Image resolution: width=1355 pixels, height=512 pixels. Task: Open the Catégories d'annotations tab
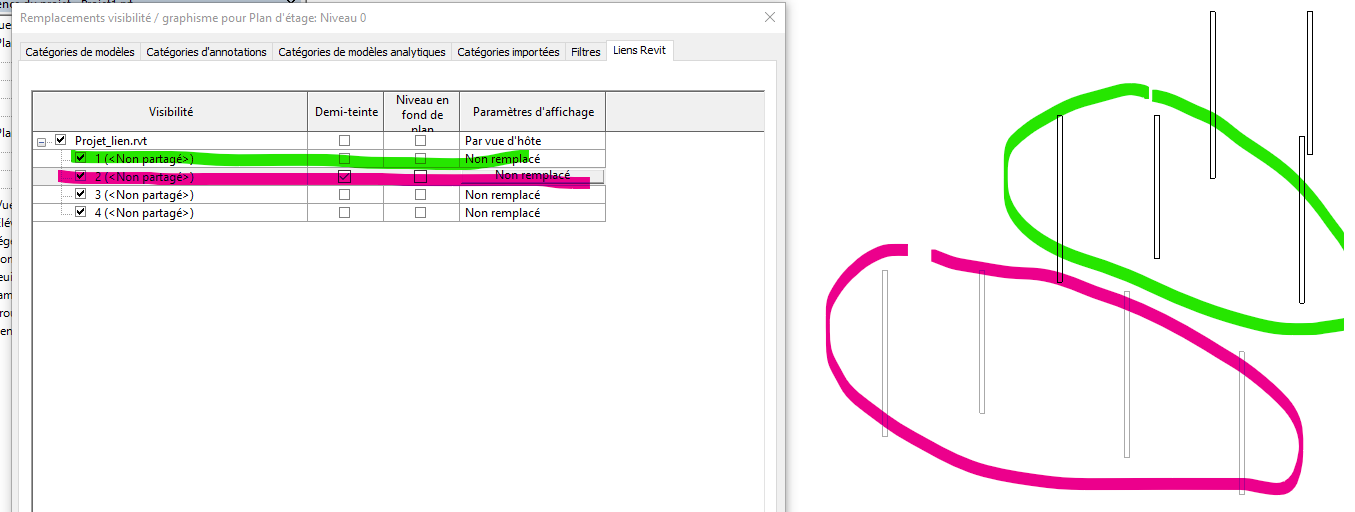pos(207,52)
